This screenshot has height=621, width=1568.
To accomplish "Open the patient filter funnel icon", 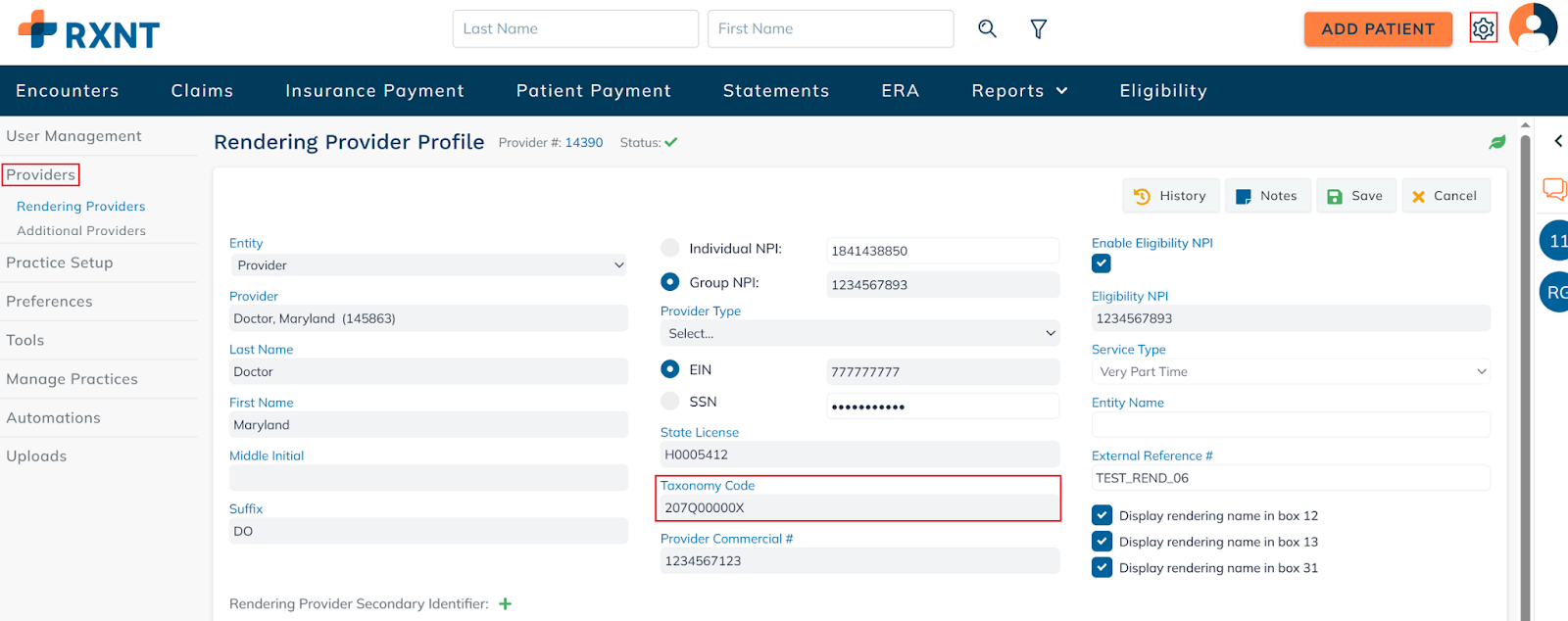I will click(x=1039, y=29).
